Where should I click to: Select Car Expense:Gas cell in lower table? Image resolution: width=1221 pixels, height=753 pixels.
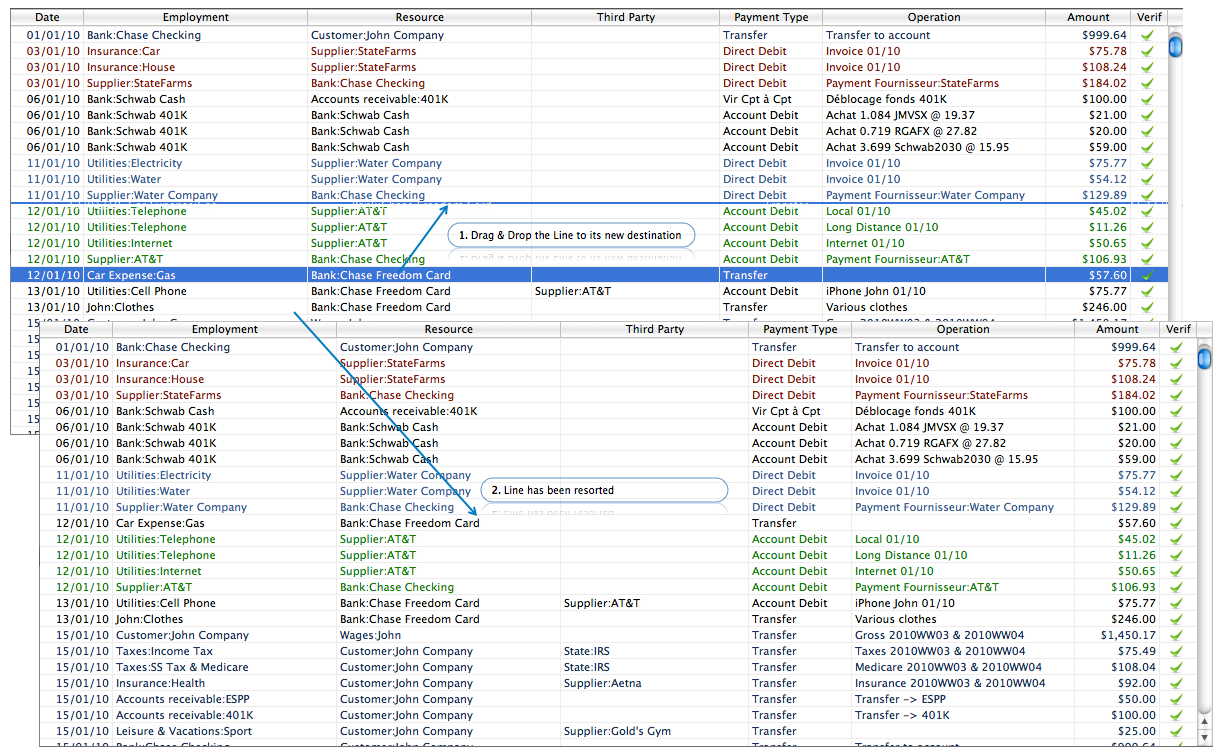[x=160, y=523]
